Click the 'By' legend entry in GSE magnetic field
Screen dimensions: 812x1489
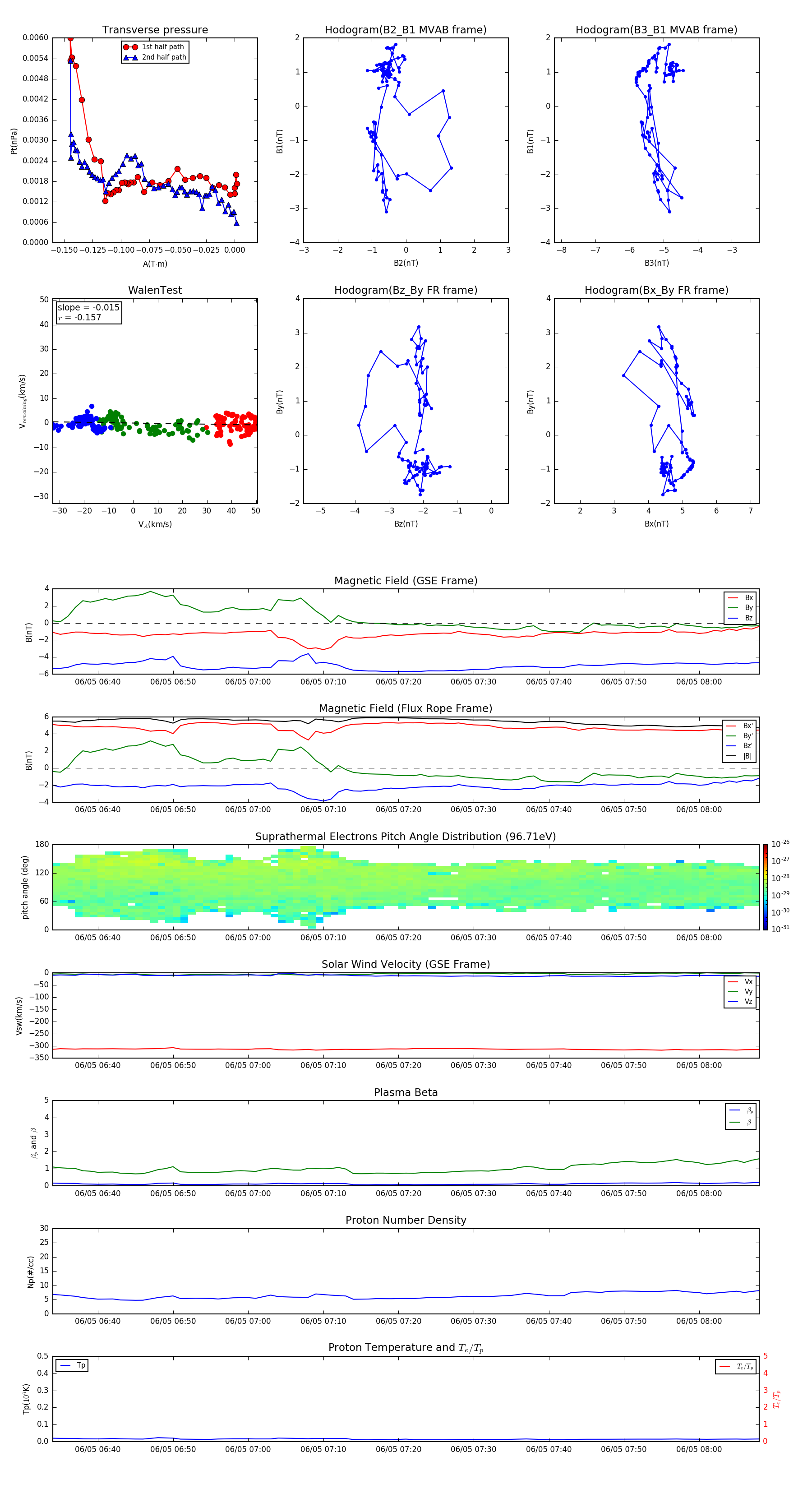click(741, 607)
